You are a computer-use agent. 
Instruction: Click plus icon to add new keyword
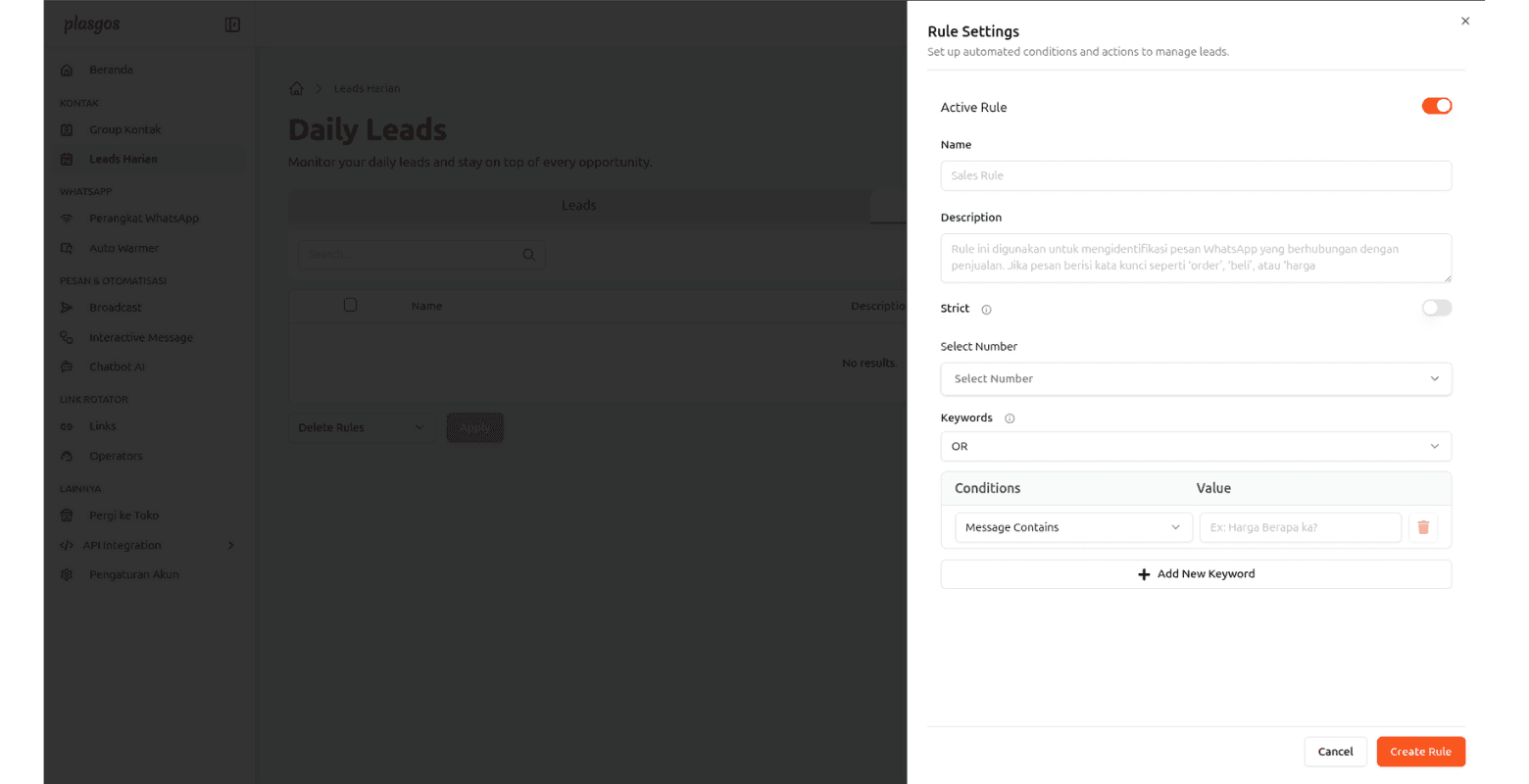coord(1143,574)
